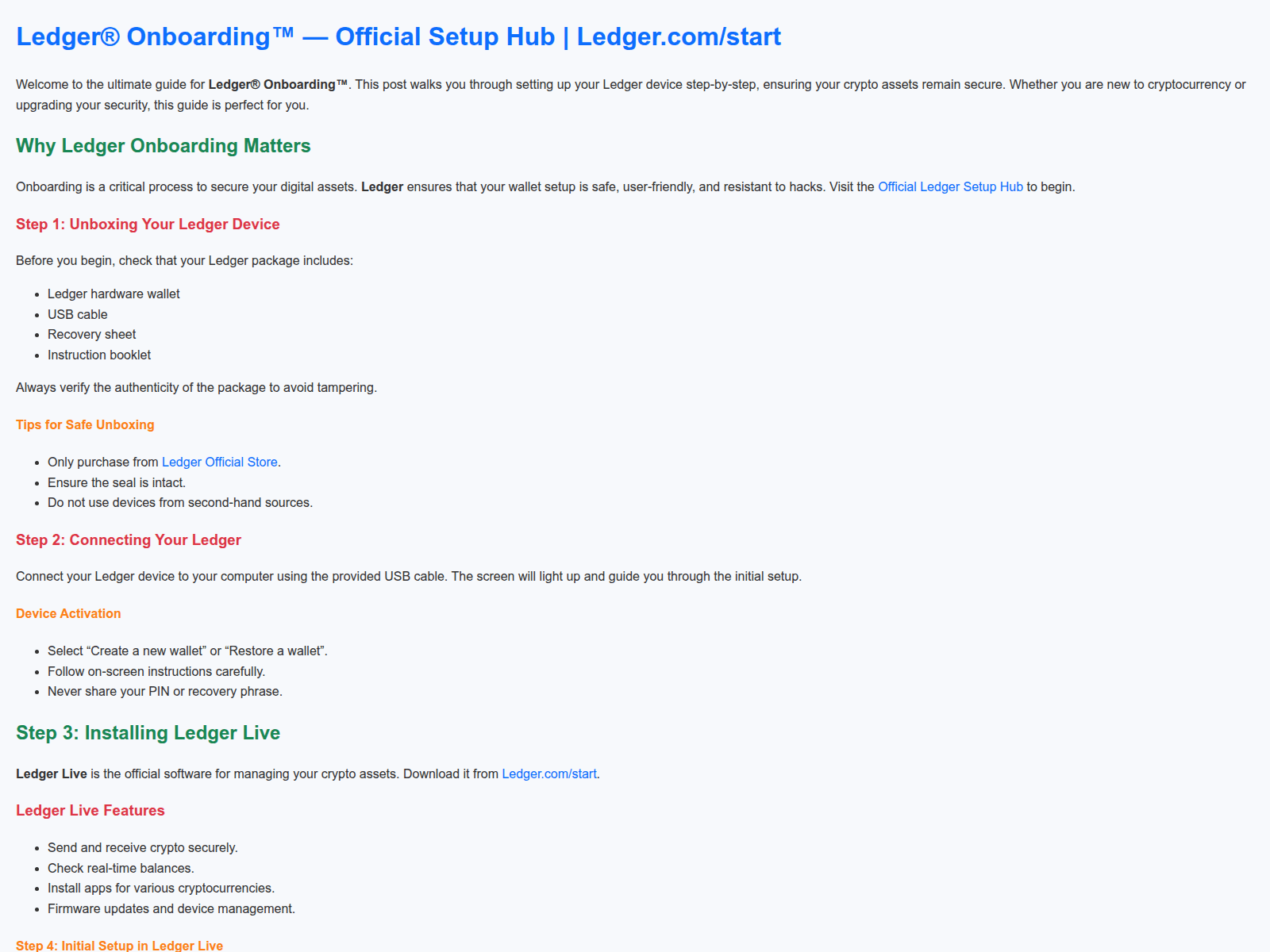Click the 'USB cable' list item
The image size is (1270, 952).
coord(77,314)
